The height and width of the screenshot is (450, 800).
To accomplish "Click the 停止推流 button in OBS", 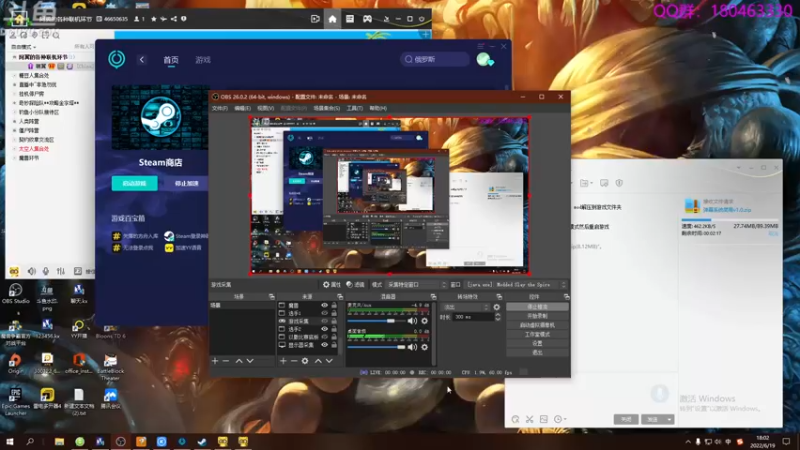I will (537, 307).
